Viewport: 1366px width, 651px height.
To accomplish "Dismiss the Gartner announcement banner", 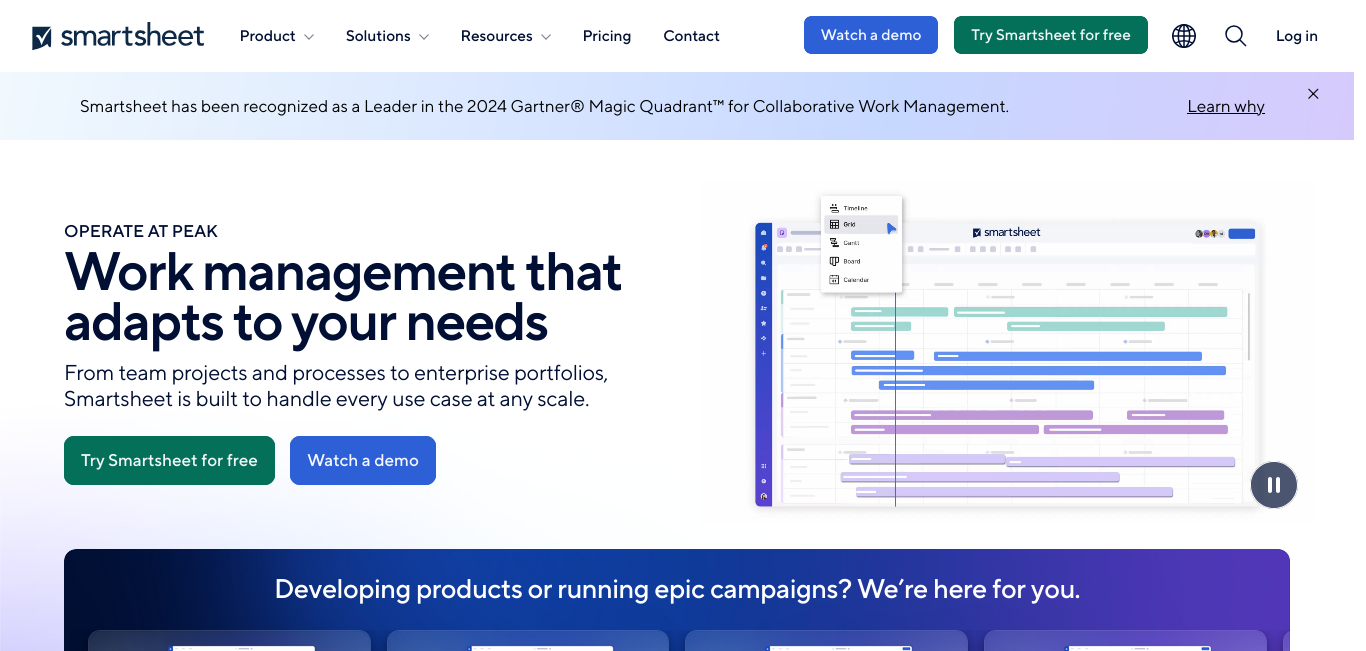I will 1313,94.
